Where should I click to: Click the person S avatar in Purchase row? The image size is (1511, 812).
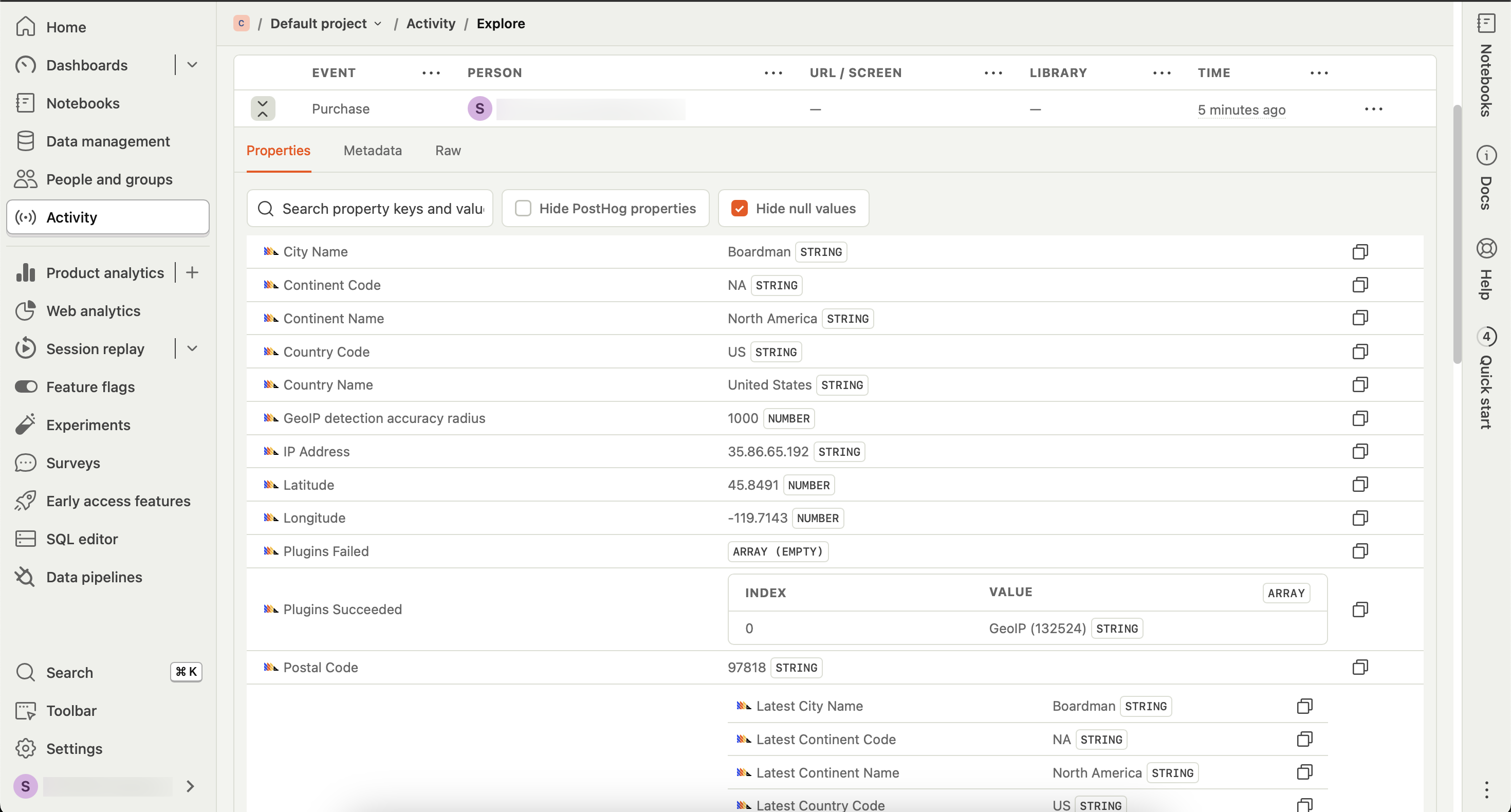480,109
